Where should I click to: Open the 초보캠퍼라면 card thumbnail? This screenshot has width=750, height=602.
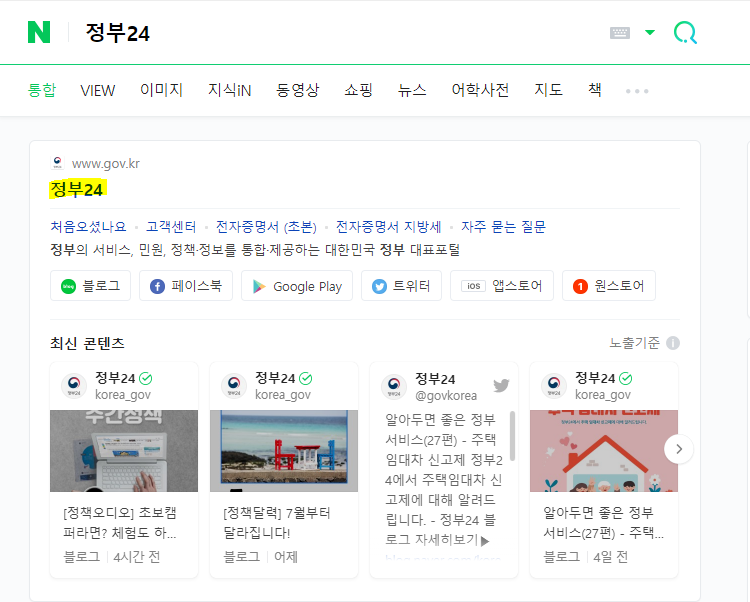(x=124, y=450)
